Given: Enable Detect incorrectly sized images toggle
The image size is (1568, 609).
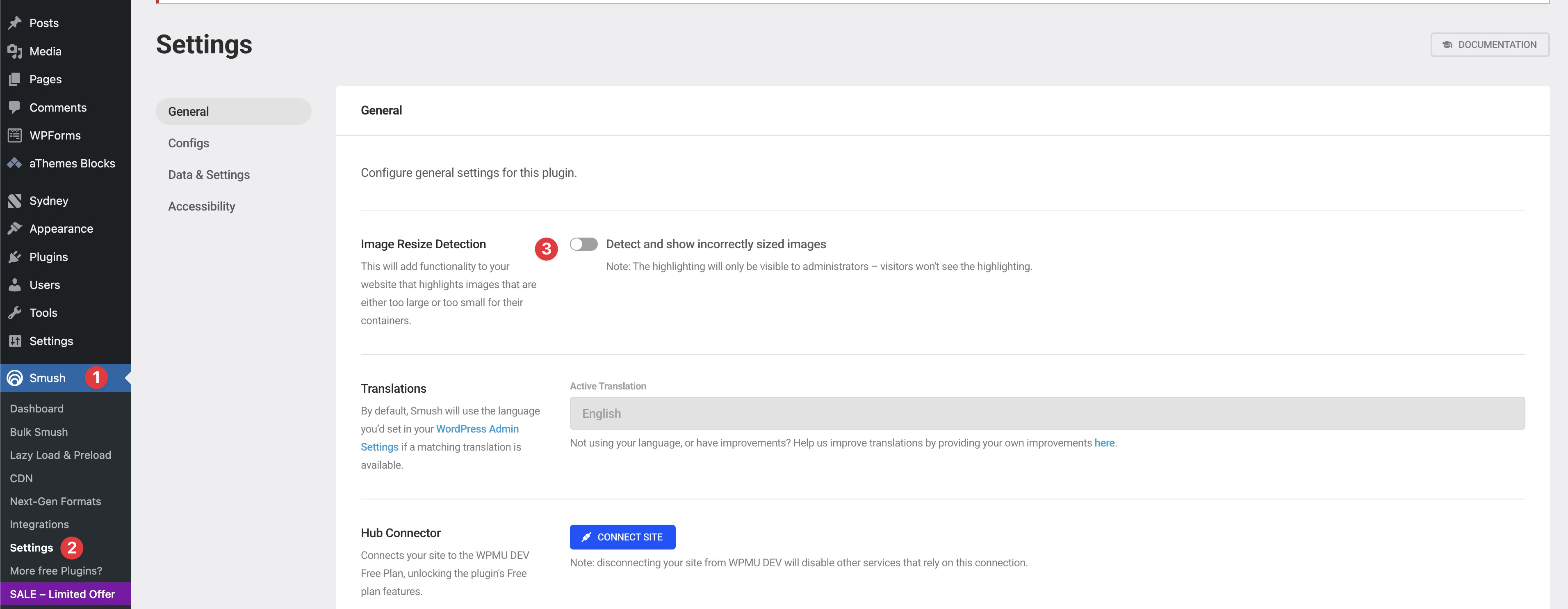Looking at the screenshot, I should pos(583,244).
